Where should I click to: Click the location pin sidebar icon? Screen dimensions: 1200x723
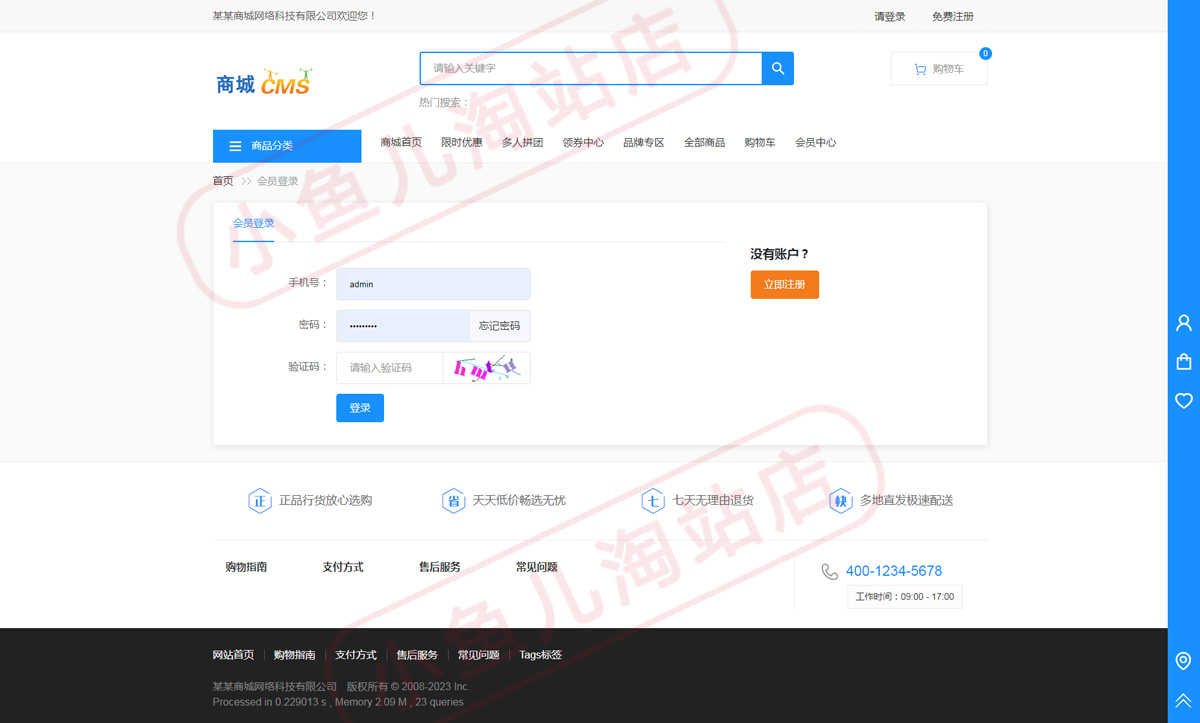1183,661
